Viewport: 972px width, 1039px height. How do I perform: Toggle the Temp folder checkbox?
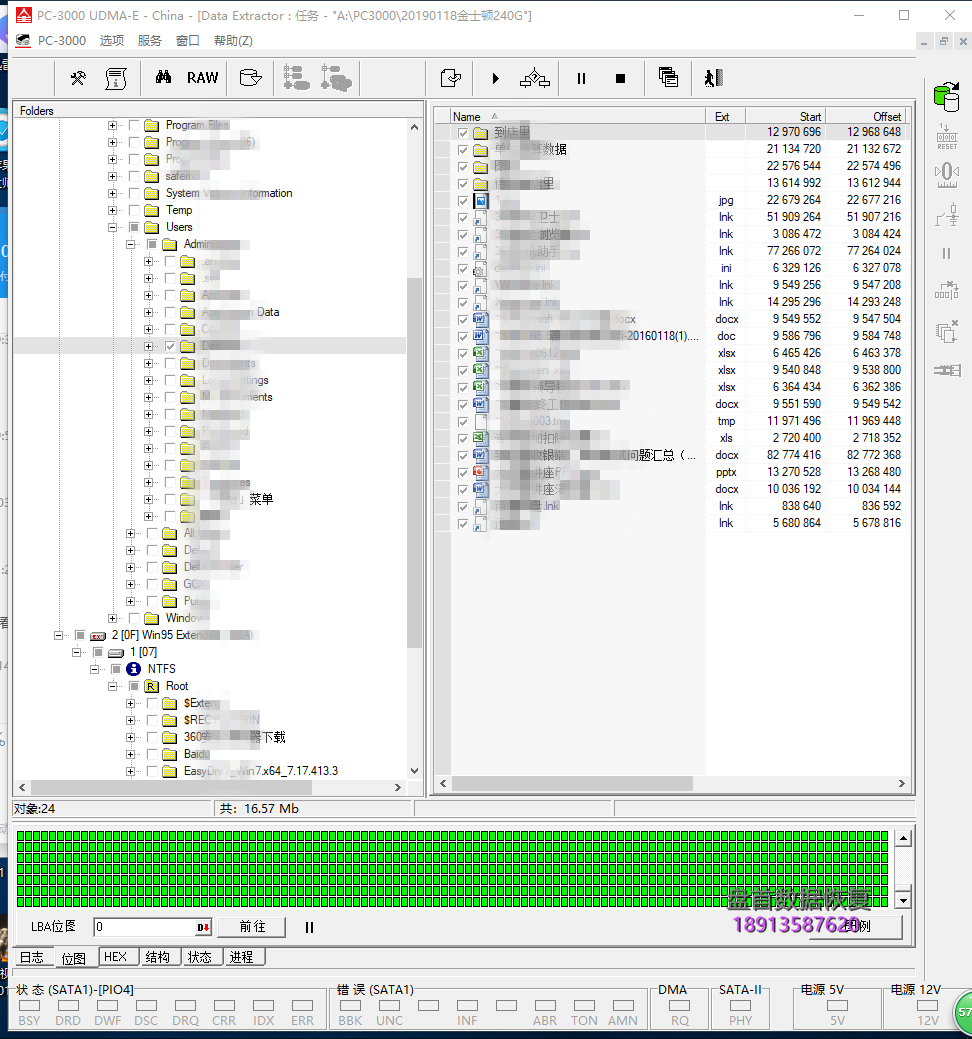[x=134, y=210]
